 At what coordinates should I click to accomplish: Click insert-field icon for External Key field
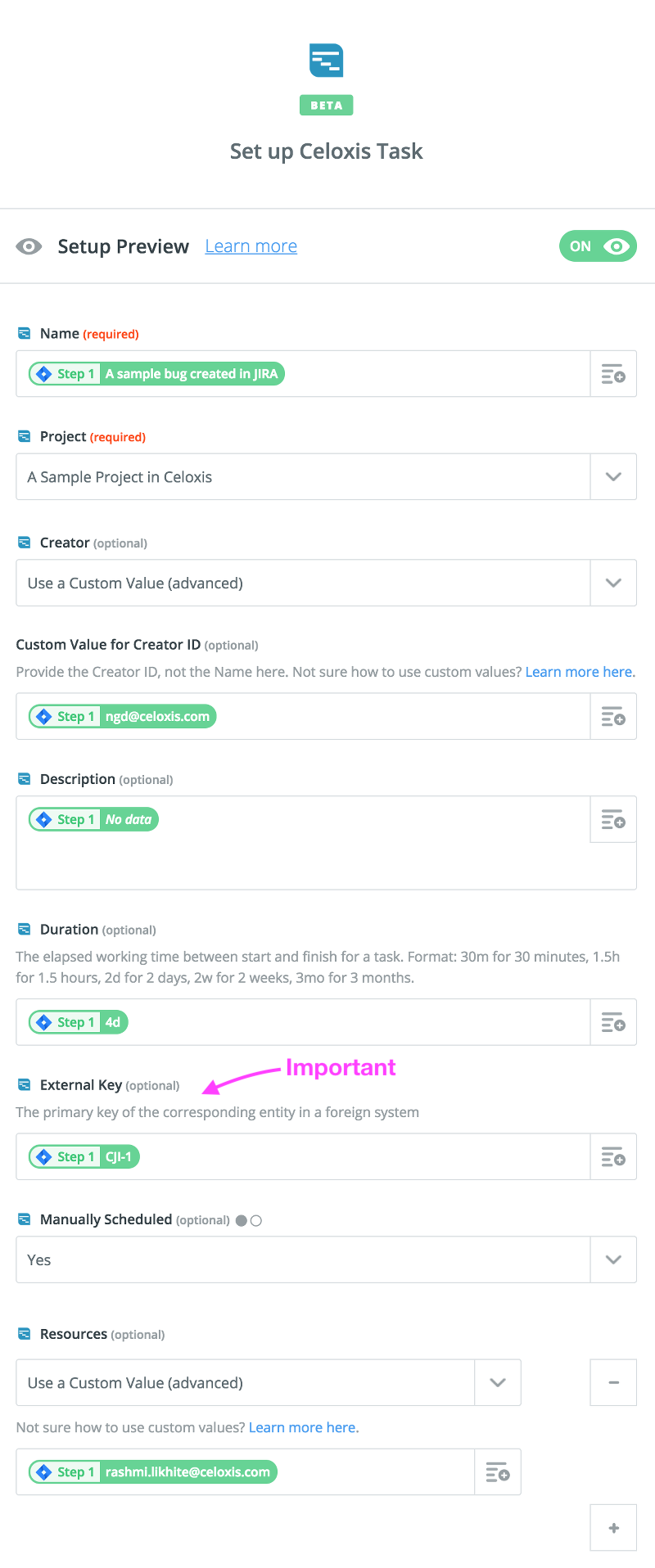pyautogui.click(x=613, y=1156)
